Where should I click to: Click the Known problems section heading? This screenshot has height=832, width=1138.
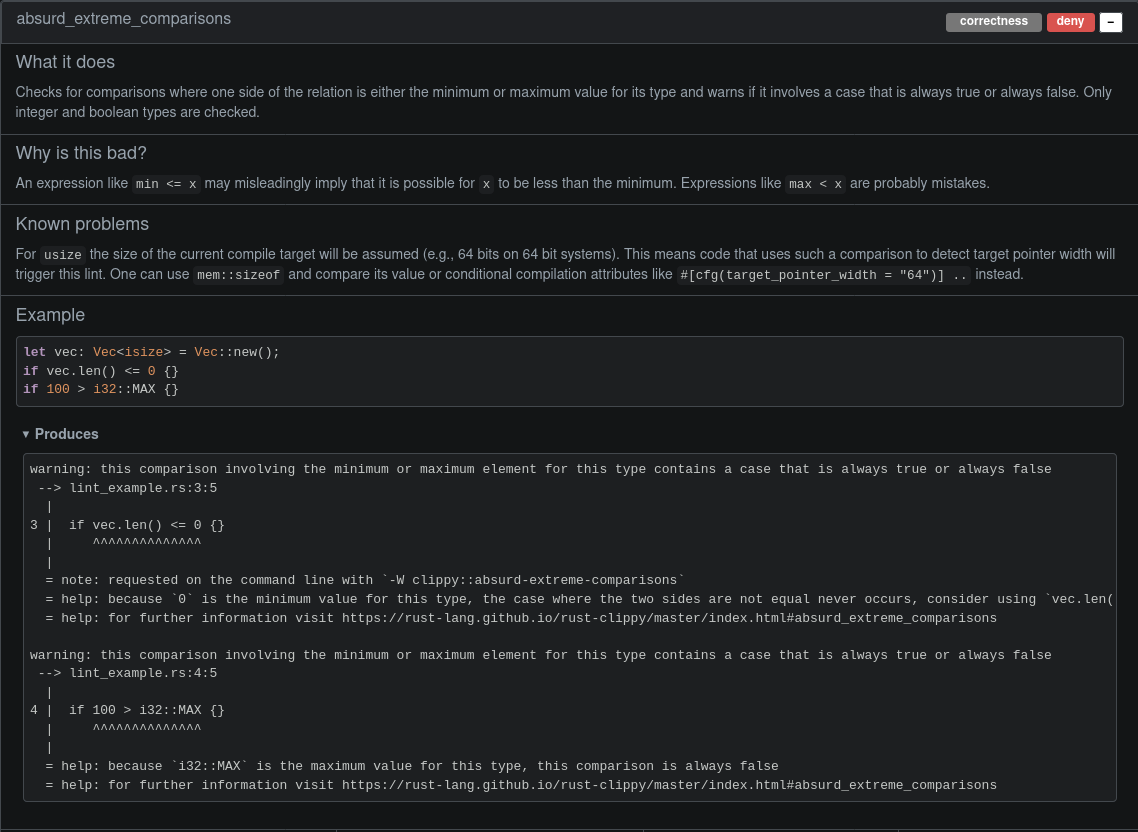[82, 224]
